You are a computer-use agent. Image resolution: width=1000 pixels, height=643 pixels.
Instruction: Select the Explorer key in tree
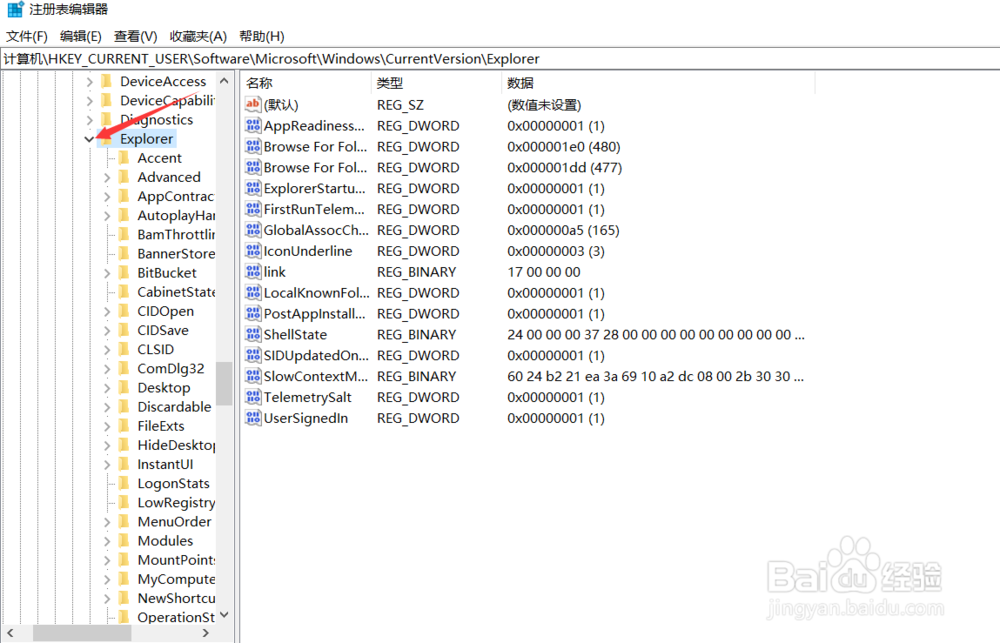coord(146,139)
